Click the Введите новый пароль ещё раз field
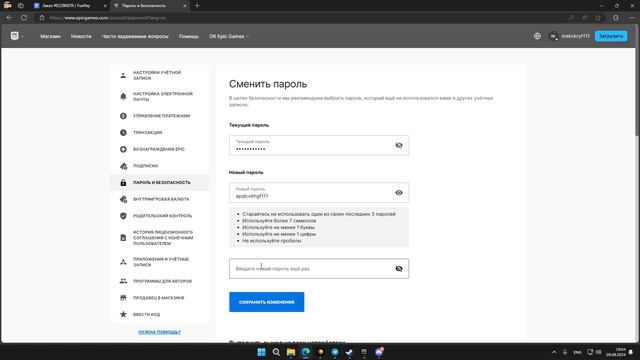The image size is (640, 360). 319,269
